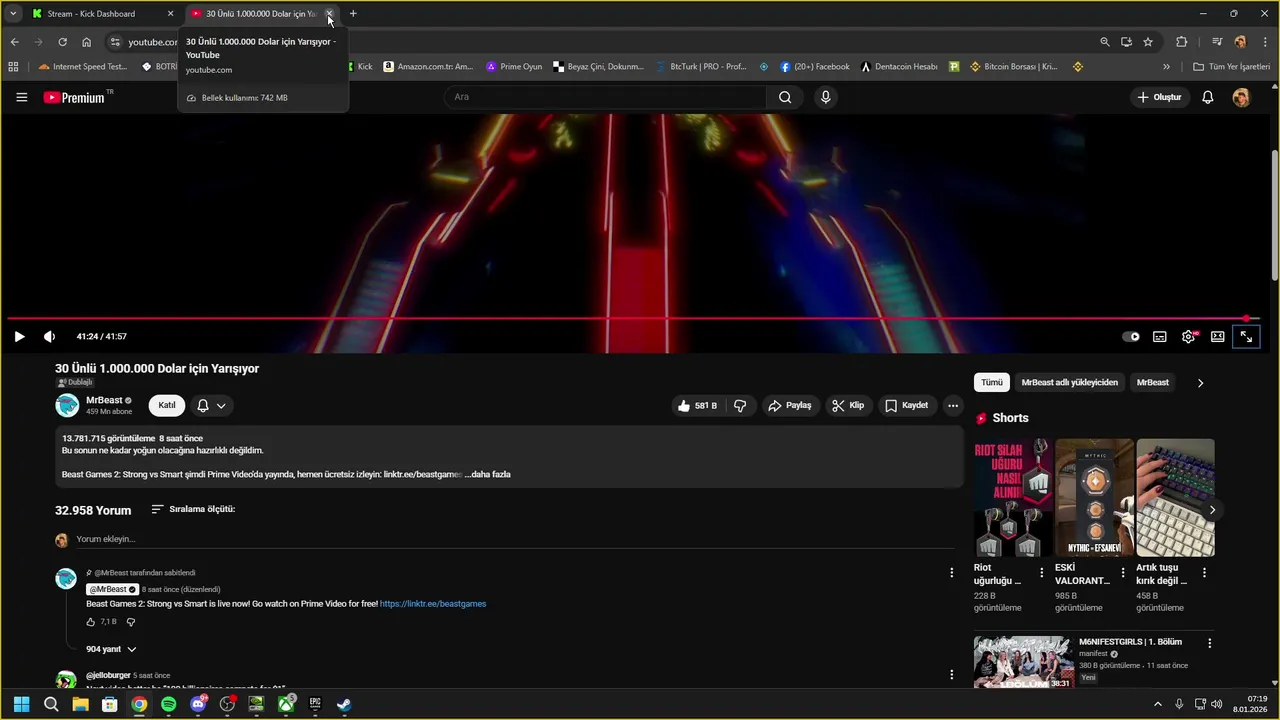
Task: Mute the video with the speaker icon
Action: [x=49, y=337]
